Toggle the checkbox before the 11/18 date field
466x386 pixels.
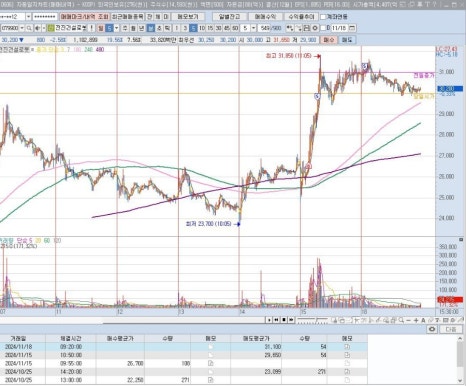point(323,28)
